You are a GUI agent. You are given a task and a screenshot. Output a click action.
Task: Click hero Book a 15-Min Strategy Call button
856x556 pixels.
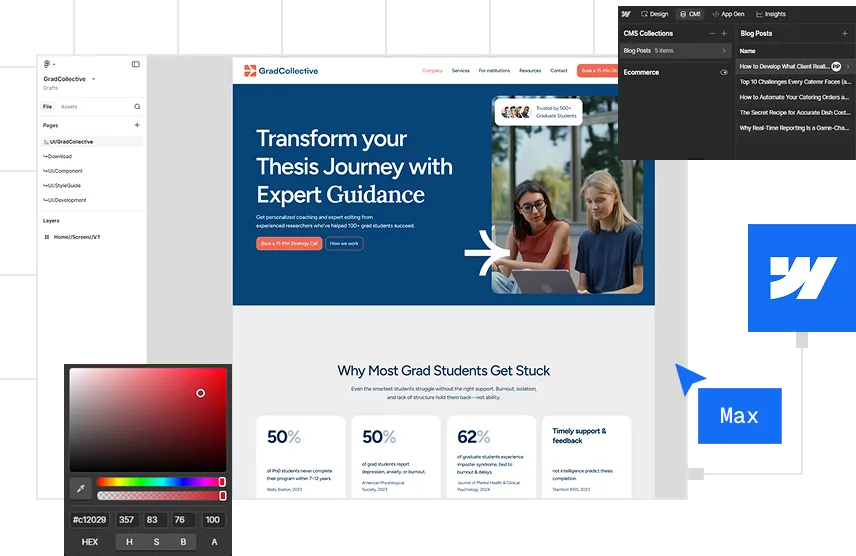coord(289,244)
